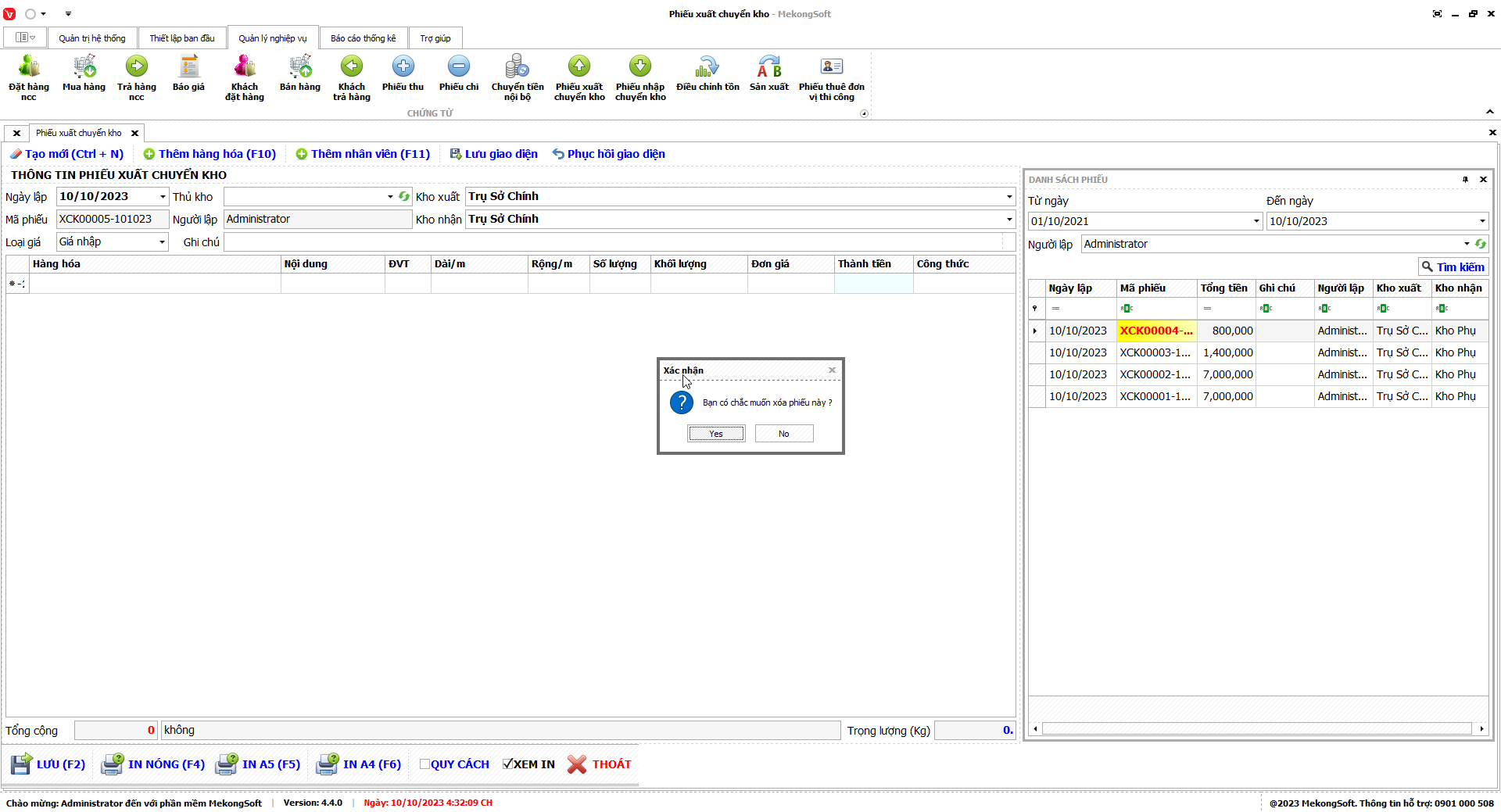This screenshot has height=812, width=1501.
Task: Click the Ghi chú input field
Action: coord(614,242)
